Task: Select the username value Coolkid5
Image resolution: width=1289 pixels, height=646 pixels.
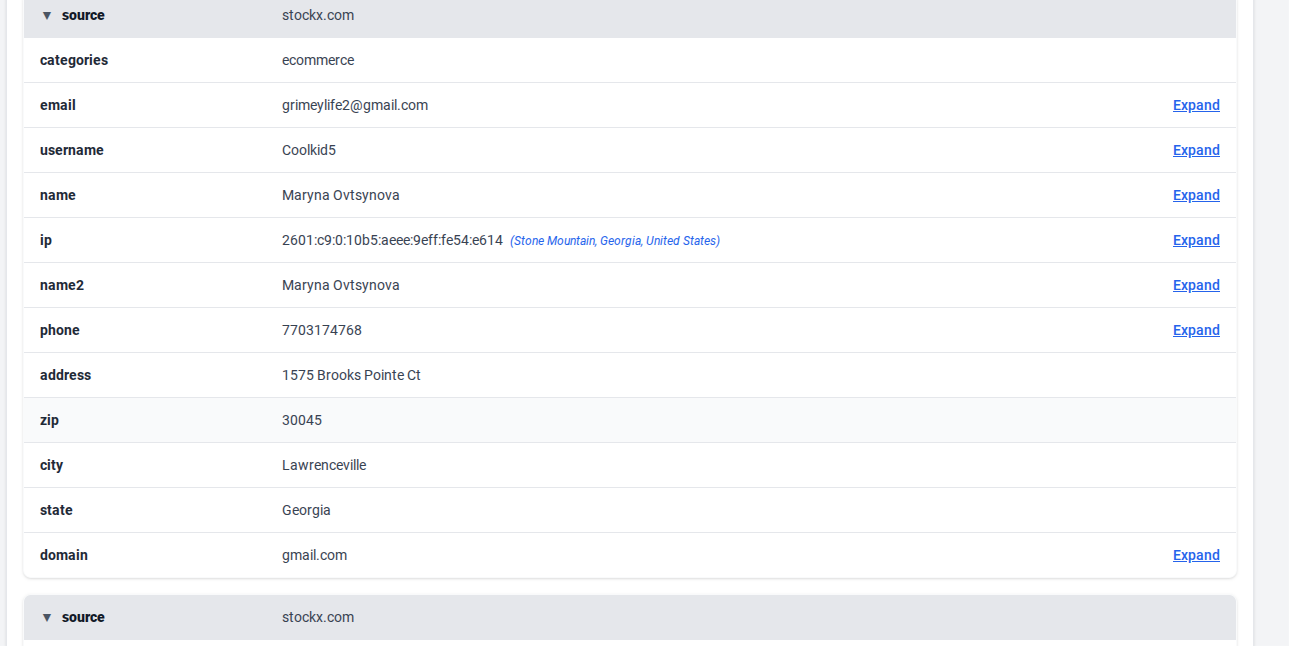Action: point(309,150)
